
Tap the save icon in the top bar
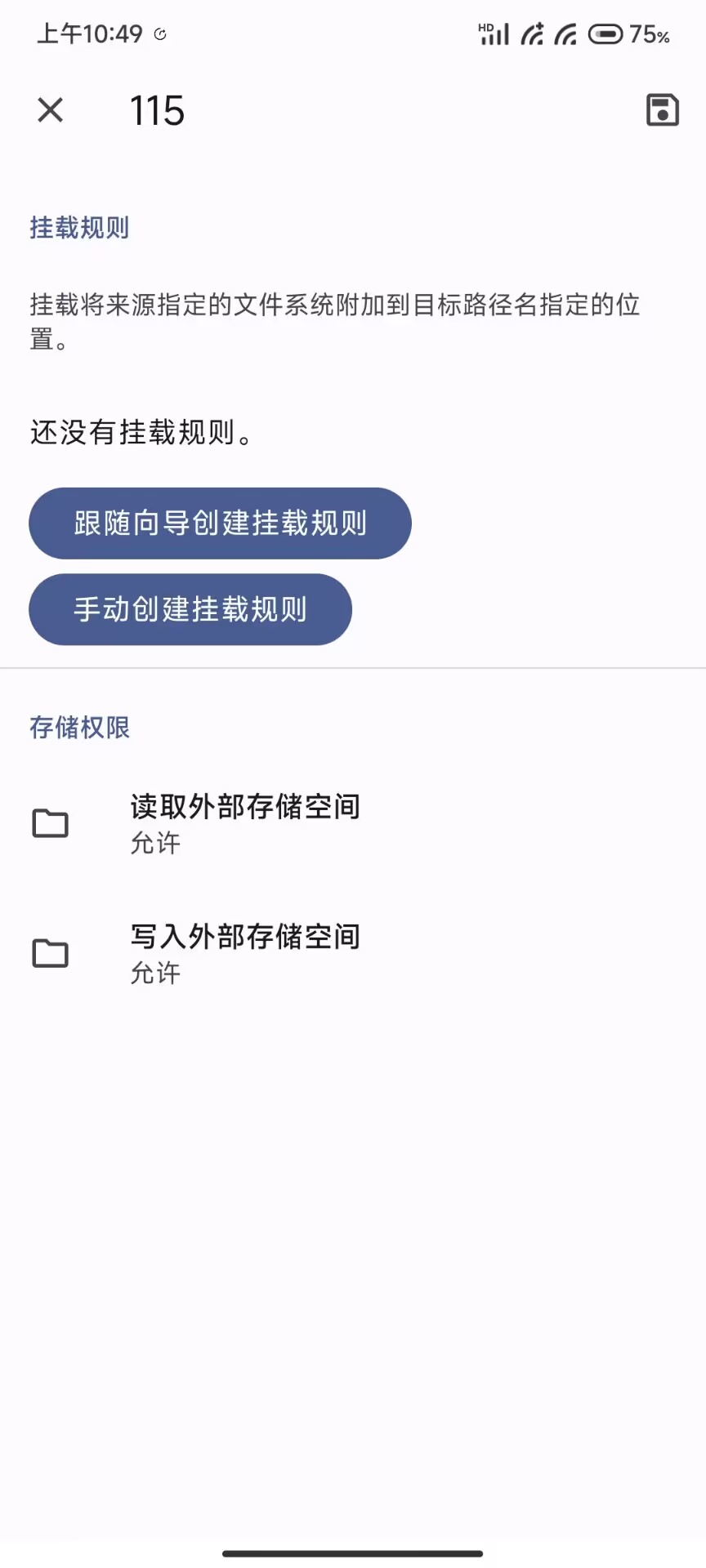662,109
